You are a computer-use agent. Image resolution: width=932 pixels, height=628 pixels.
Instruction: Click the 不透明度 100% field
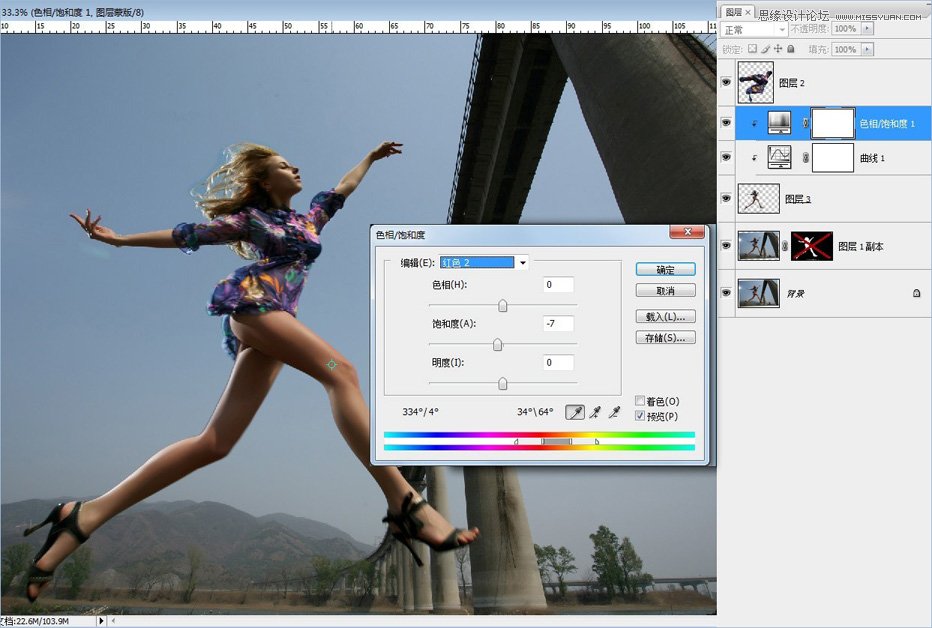pyautogui.click(x=845, y=29)
